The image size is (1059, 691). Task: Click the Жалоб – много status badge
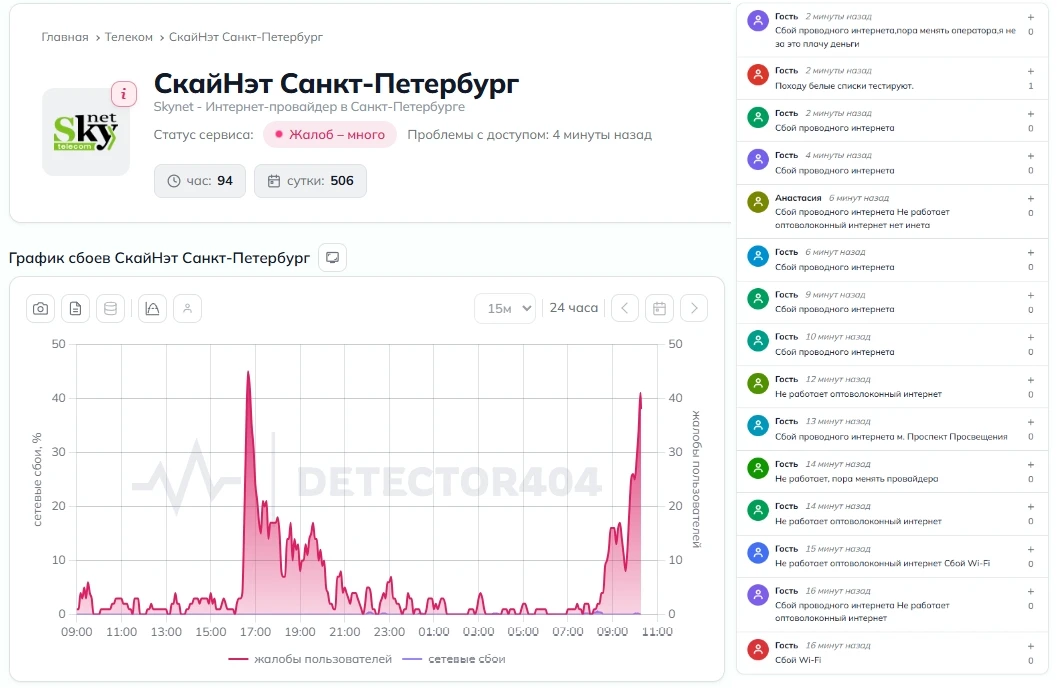330,134
